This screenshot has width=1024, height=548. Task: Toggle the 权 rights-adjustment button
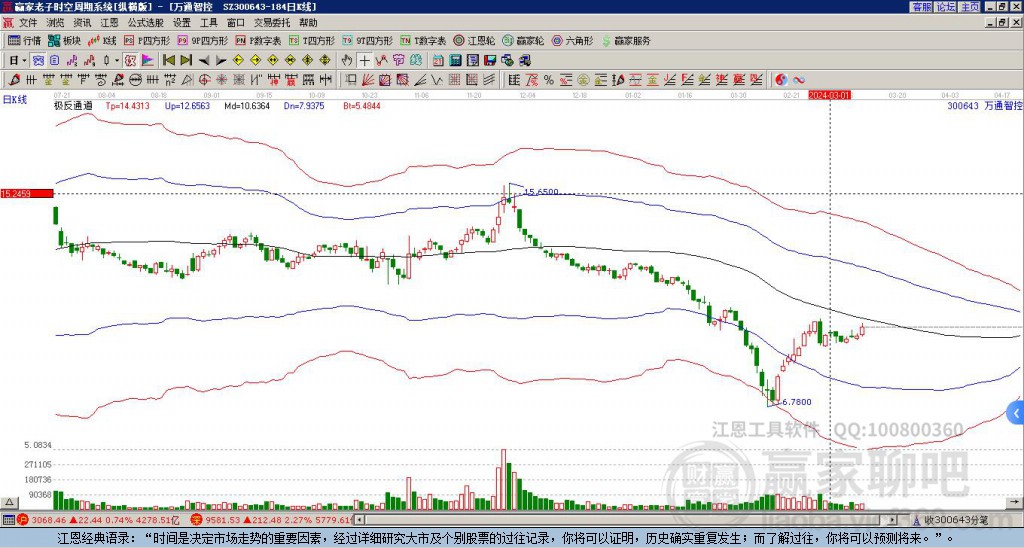(x=130, y=61)
